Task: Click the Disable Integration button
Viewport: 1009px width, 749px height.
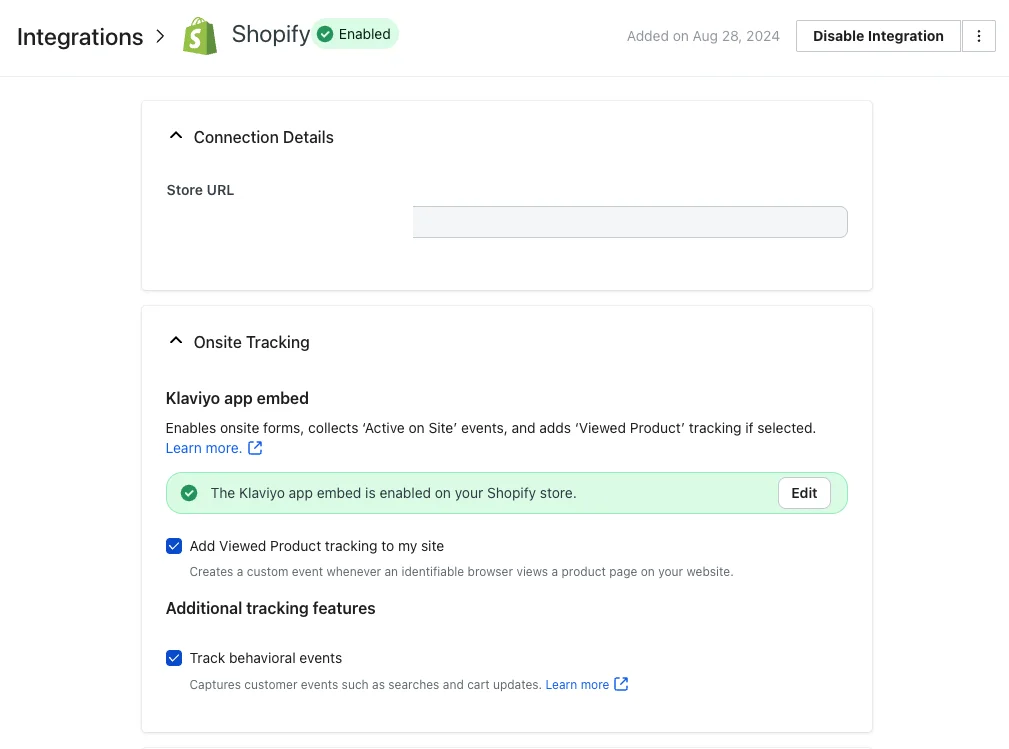Action: (877, 36)
